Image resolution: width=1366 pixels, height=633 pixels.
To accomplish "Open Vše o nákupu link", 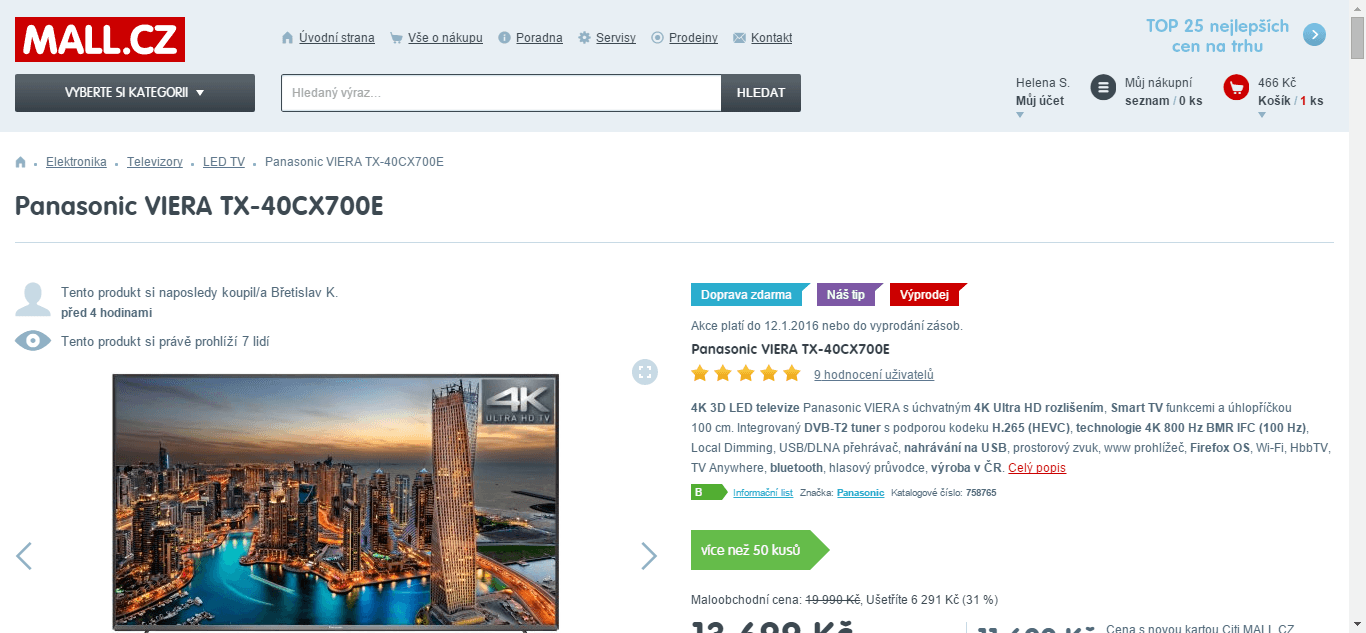I will pyautogui.click(x=445, y=38).
